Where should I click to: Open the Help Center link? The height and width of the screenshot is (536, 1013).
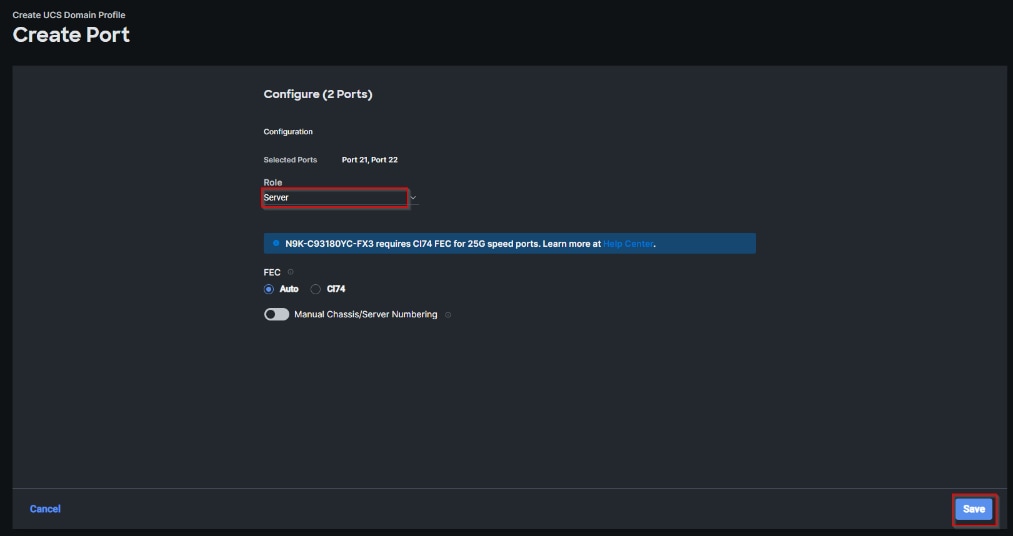[x=628, y=244]
